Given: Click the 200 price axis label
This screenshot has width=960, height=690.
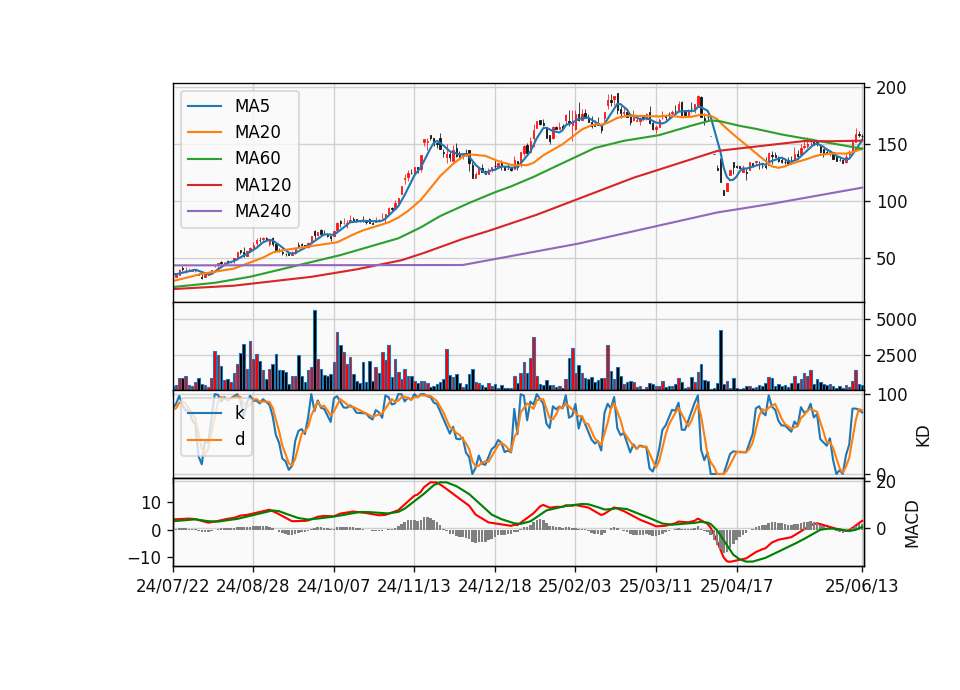Looking at the screenshot, I should (891, 88).
